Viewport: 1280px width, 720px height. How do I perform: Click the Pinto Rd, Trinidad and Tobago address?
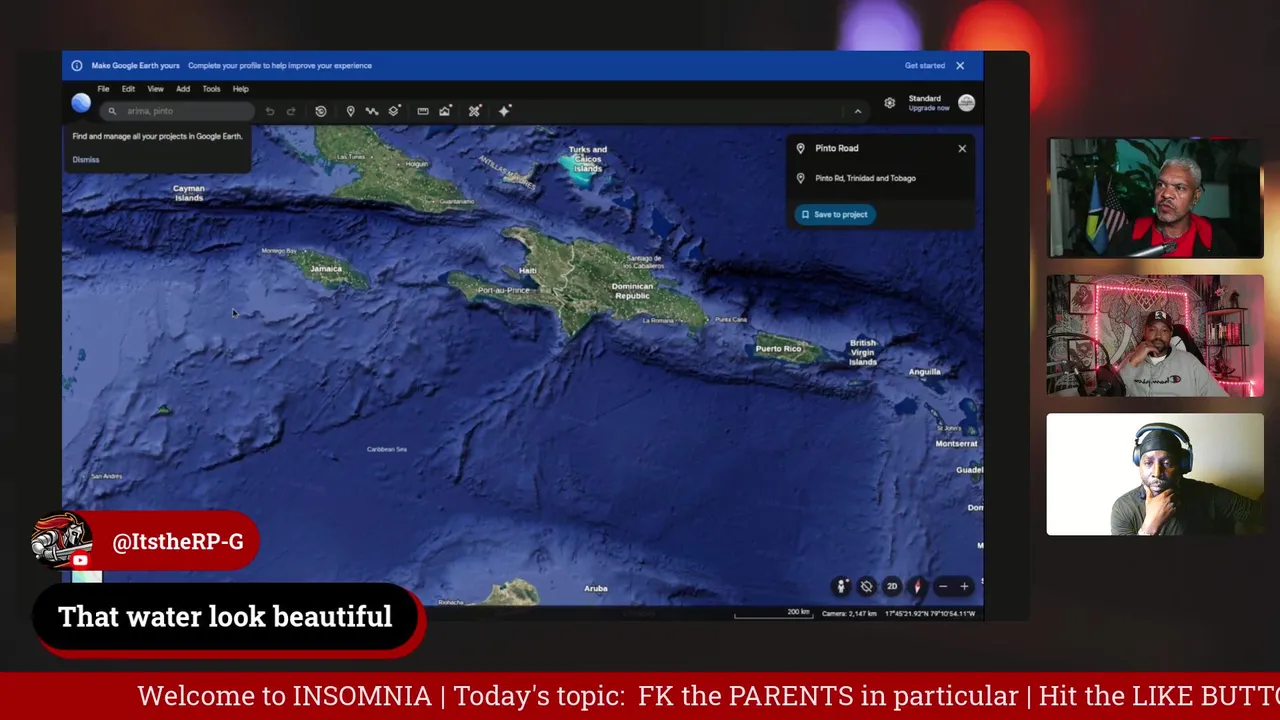click(x=865, y=178)
